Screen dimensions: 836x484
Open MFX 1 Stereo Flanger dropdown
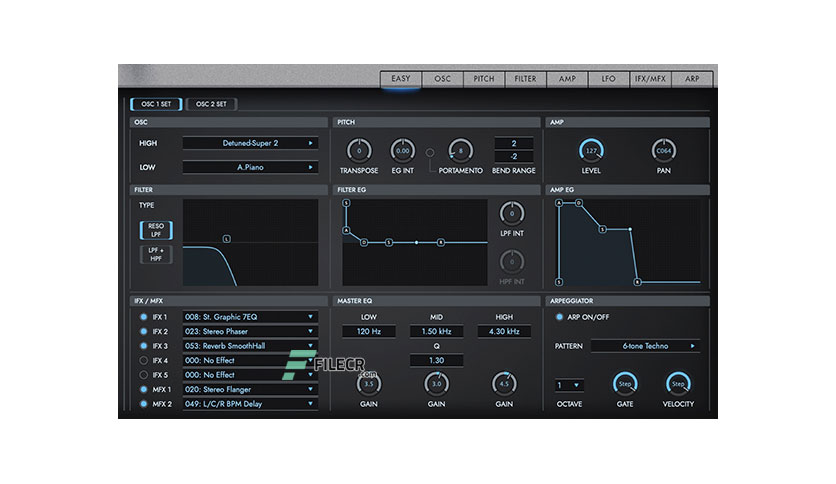[x=250, y=390]
